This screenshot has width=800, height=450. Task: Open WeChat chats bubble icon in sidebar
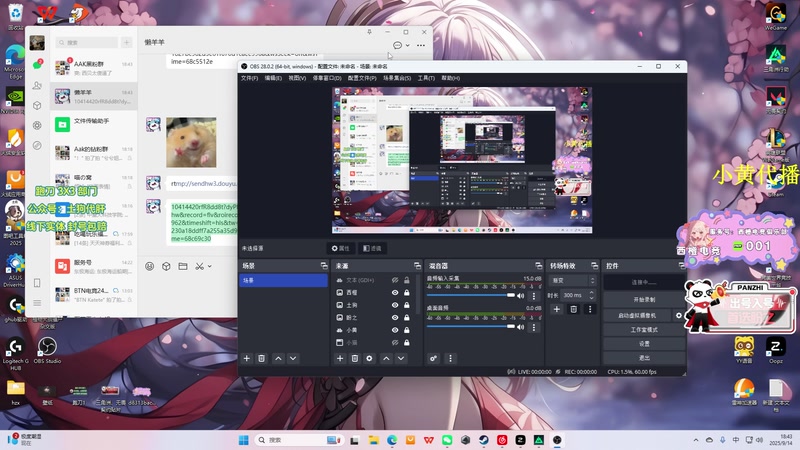37,65
